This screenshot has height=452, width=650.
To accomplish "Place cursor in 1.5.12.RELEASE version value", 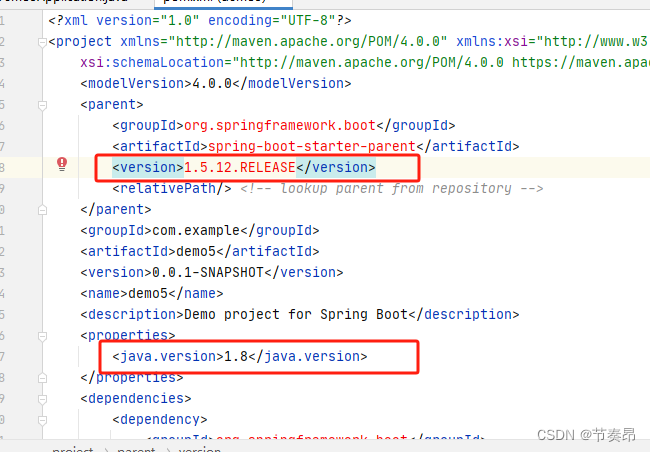I will [x=240, y=167].
